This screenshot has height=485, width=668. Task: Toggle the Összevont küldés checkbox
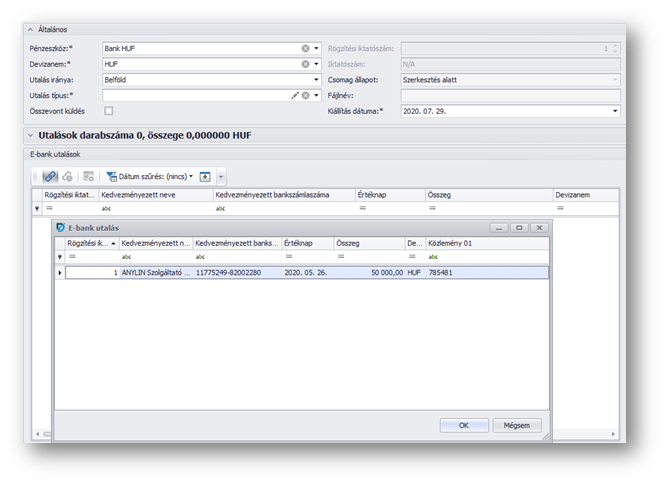click(108, 111)
